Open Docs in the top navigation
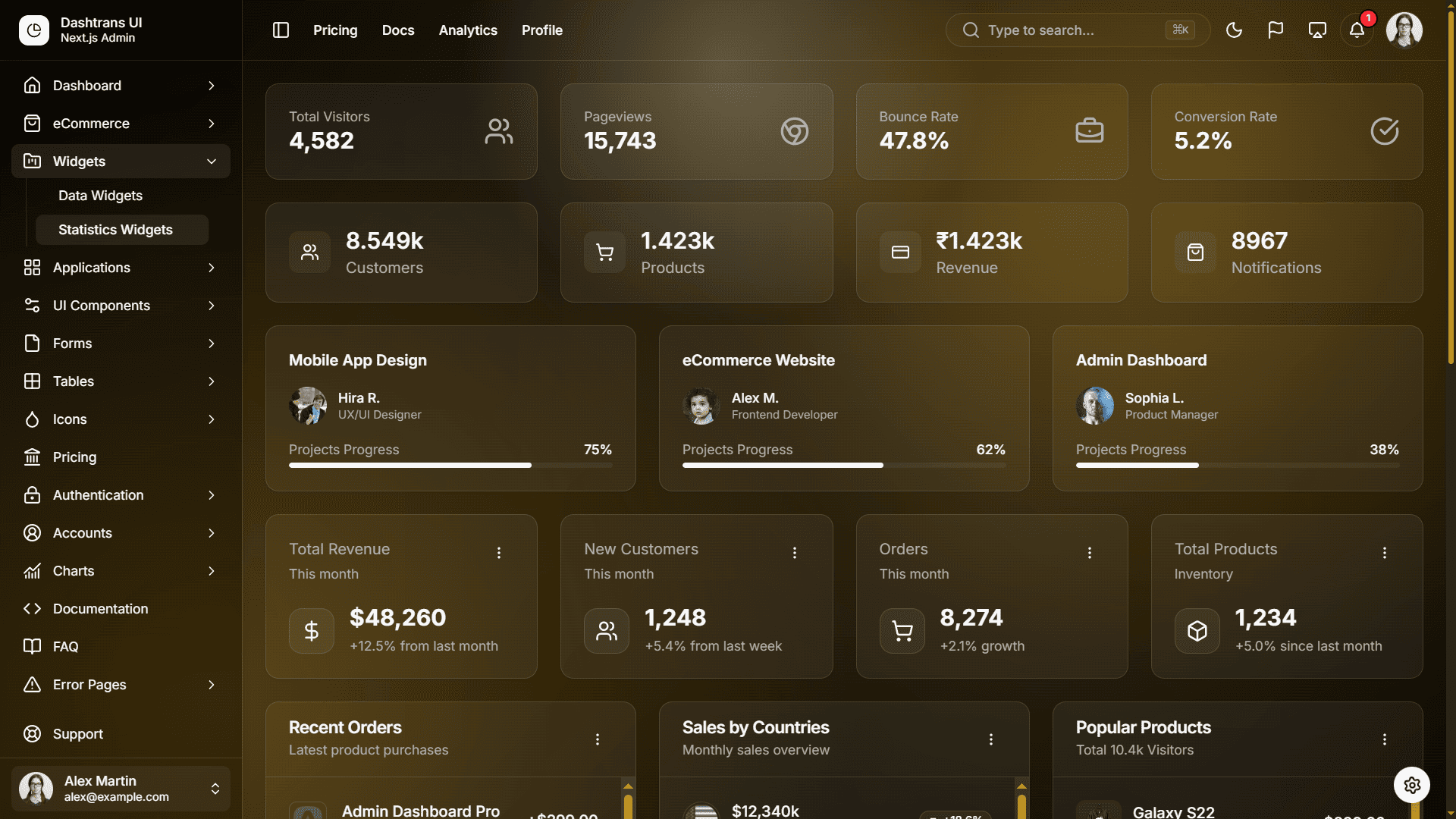The width and height of the screenshot is (1456, 819). [x=398, y=30]
